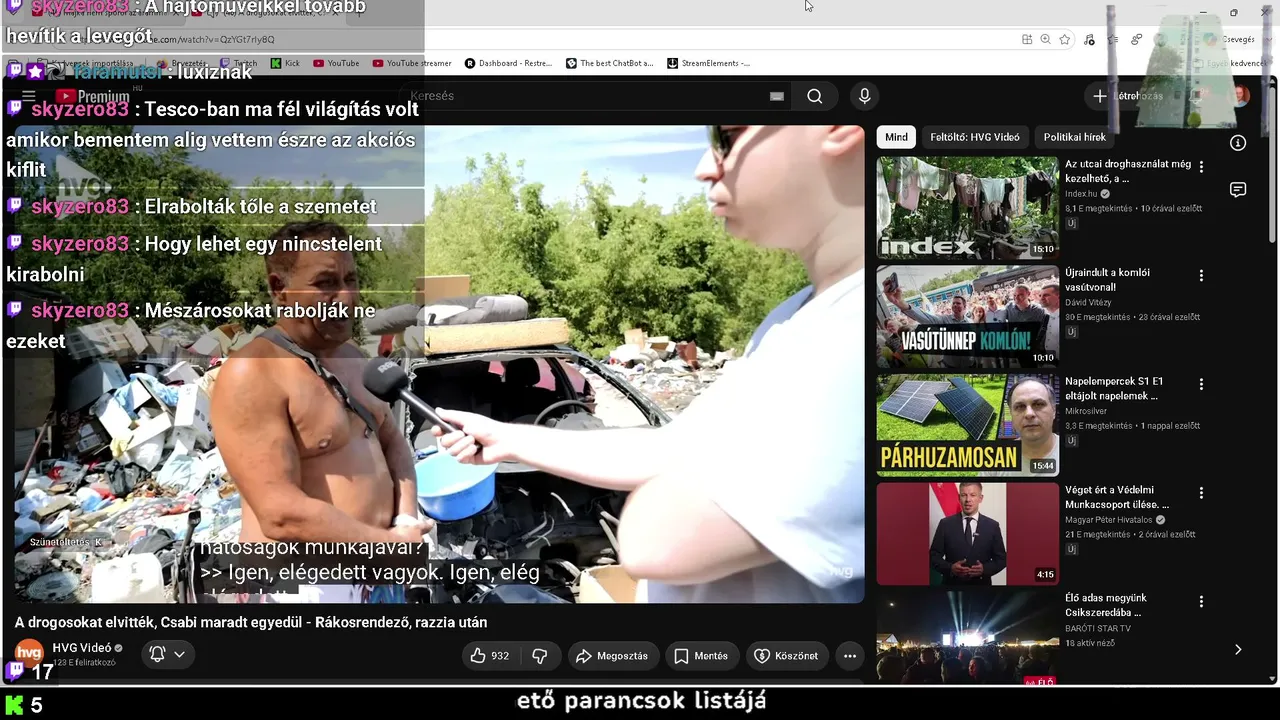Bookmark this page with the star icon
Image resolution: width=1280 pixels, height=720 pixels.
(x=1065, y=39)
